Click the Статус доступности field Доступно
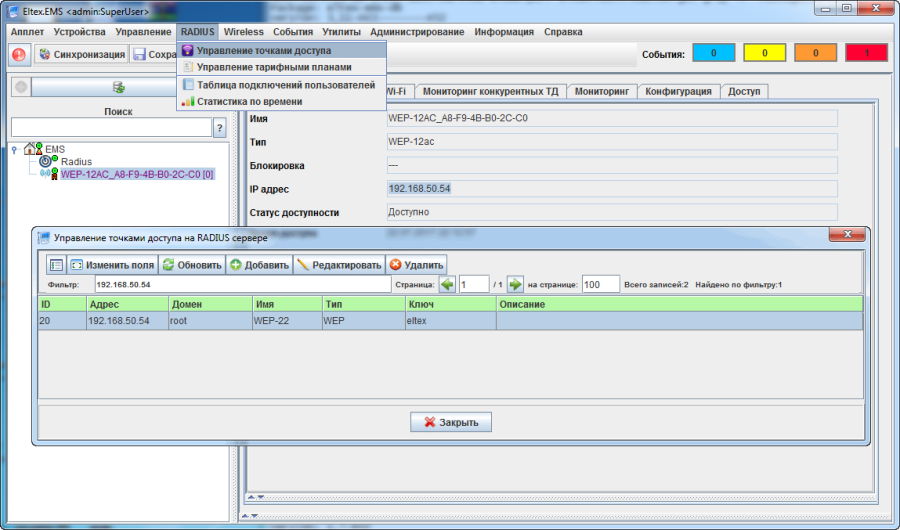This screenshot has width=900, height=530. (x=612, y=212)
